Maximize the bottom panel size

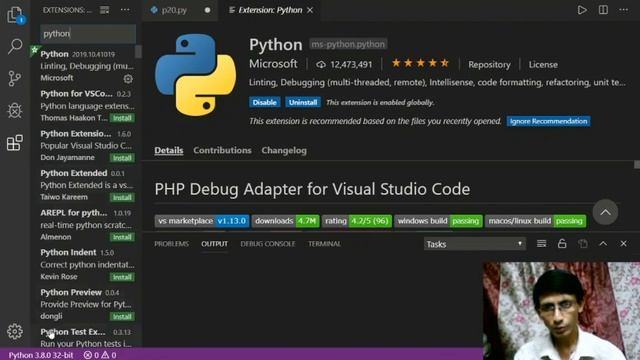pos(603,244)
